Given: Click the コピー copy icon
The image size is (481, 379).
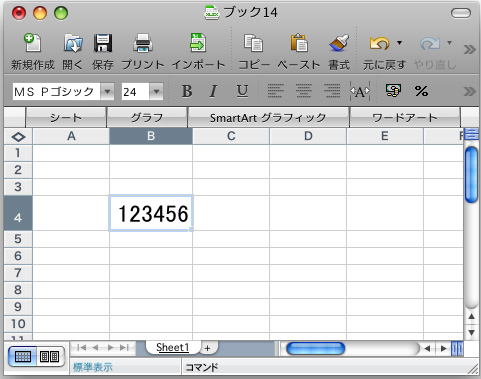Looking at the screenshot, I should coord(253,43).
